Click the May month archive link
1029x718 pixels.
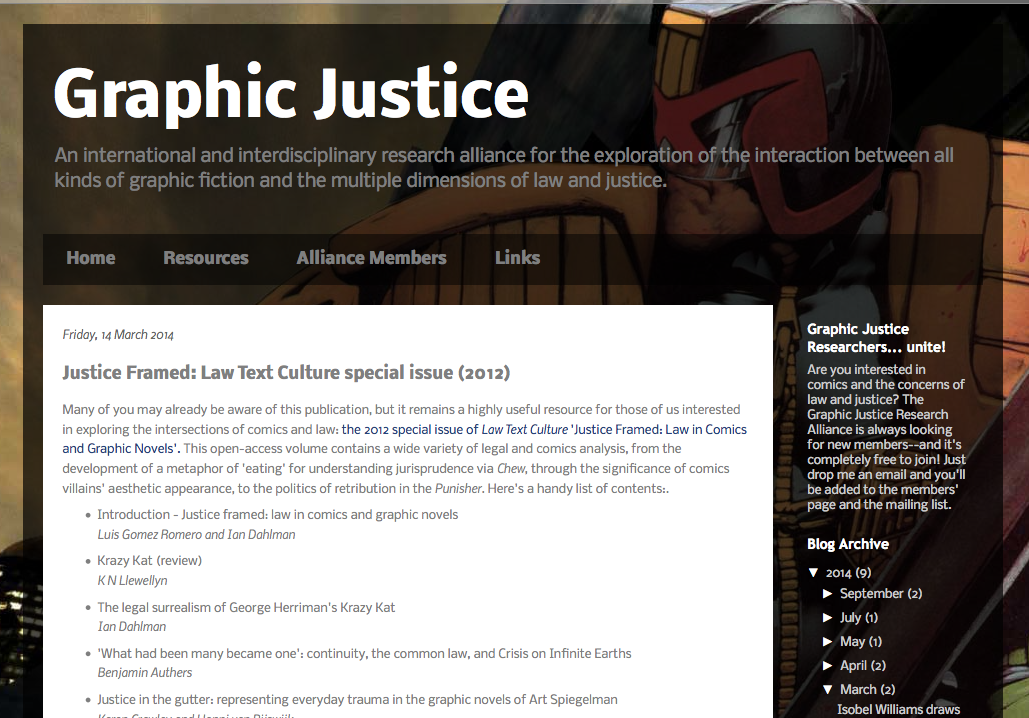[852, 641]
